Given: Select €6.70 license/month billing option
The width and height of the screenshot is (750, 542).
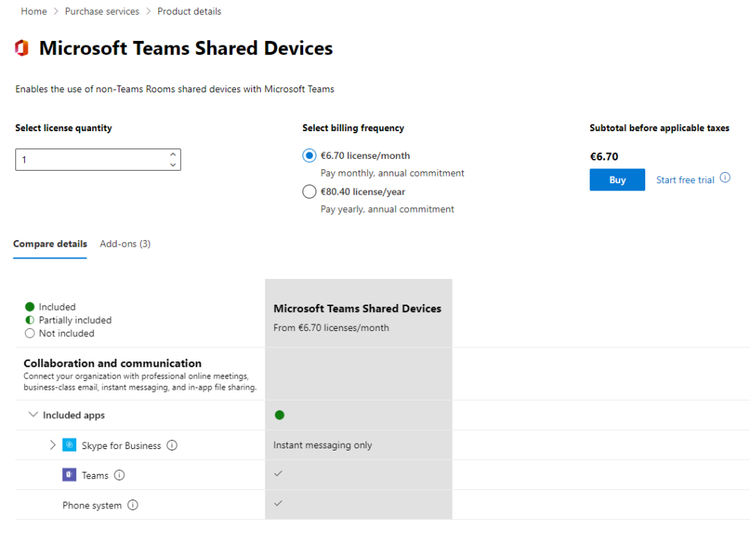Looking at the screenshot, I should click(x=310, y=156).
